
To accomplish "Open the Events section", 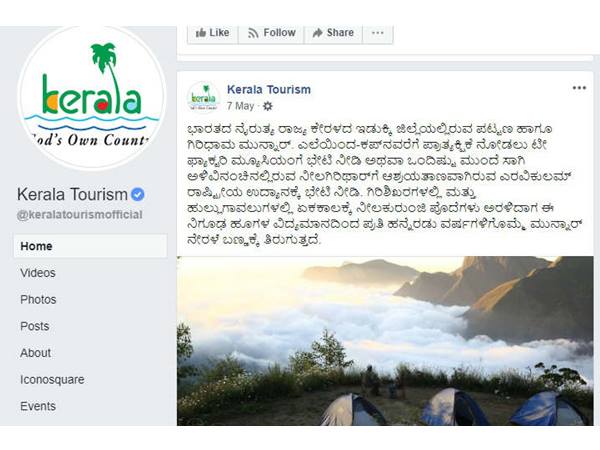I will [38, 406].
